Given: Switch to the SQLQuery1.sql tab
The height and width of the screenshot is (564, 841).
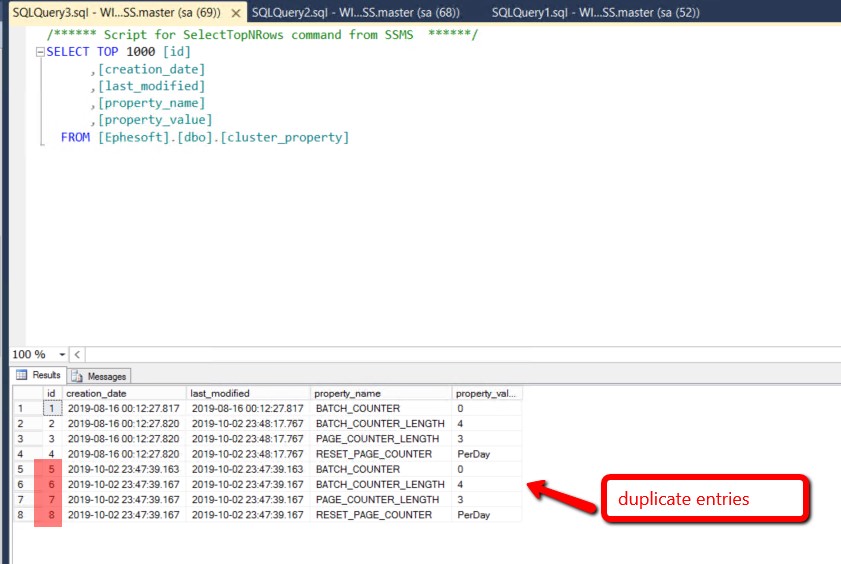Looking at the screenshot, I should (x=595, y=12).
